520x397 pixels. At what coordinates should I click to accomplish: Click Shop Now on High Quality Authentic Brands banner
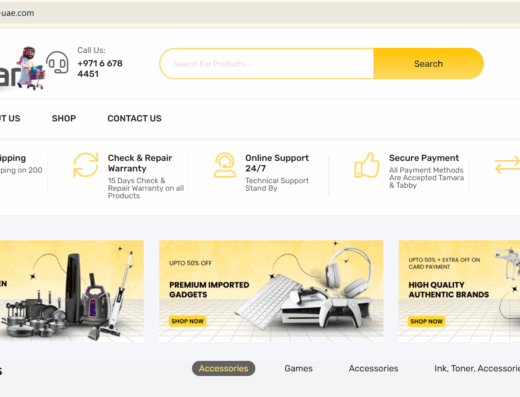pos(426,321)
